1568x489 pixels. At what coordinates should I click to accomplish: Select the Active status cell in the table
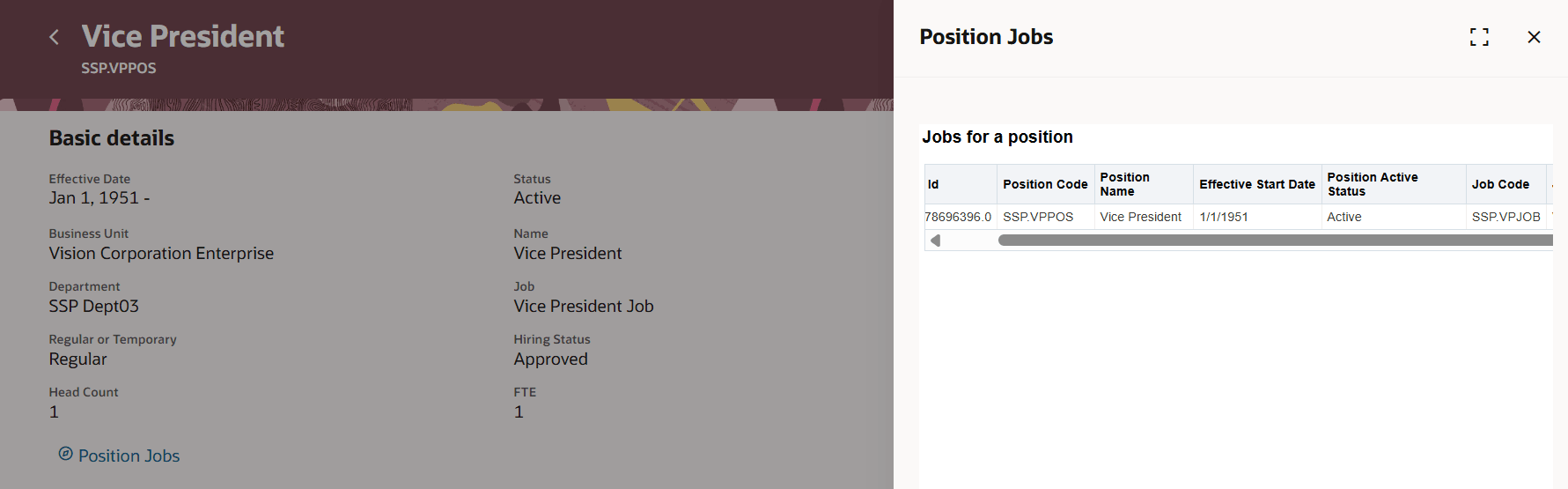1344,217
